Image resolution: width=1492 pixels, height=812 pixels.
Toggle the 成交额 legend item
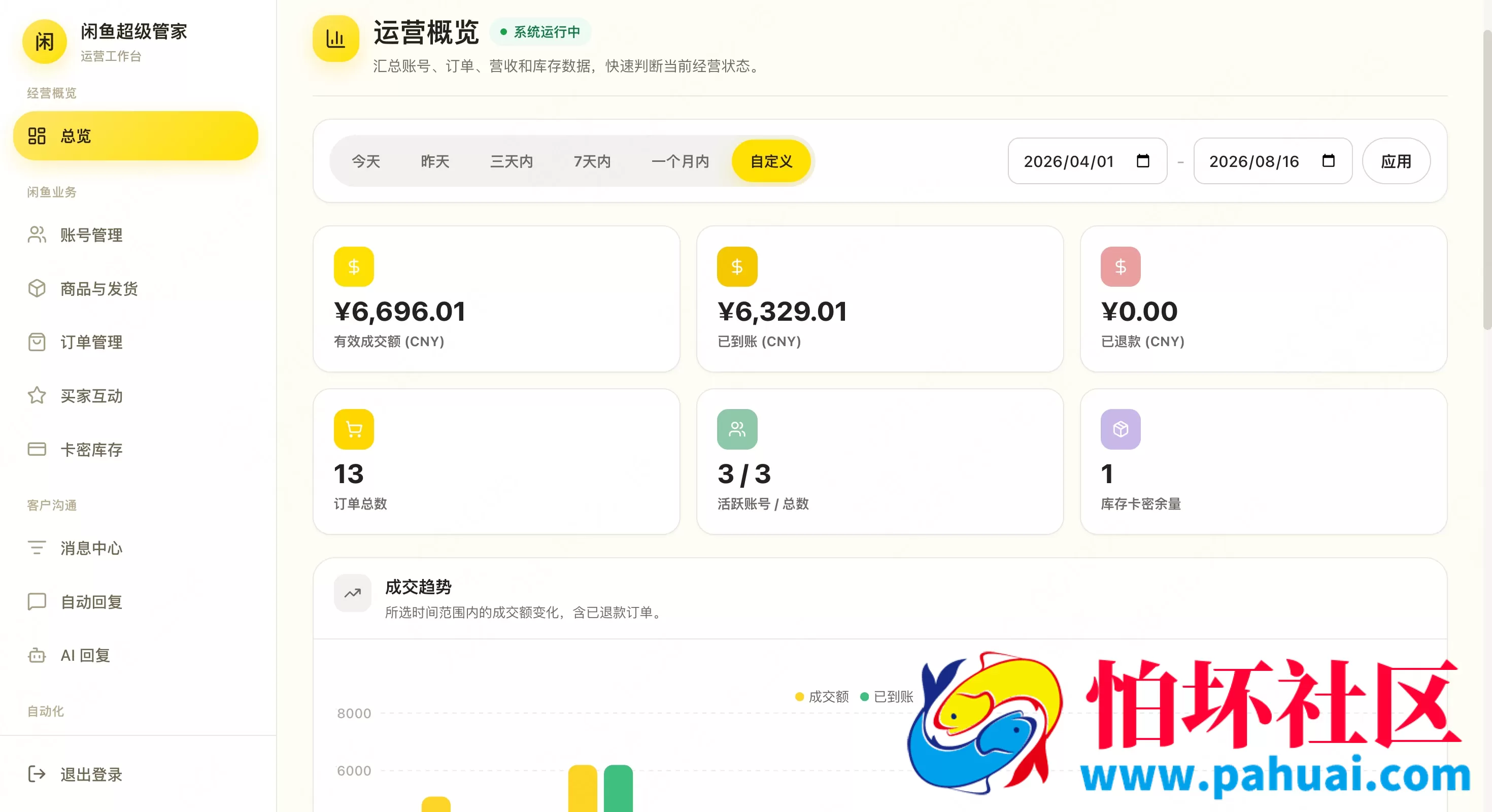(x=822, y=696)
